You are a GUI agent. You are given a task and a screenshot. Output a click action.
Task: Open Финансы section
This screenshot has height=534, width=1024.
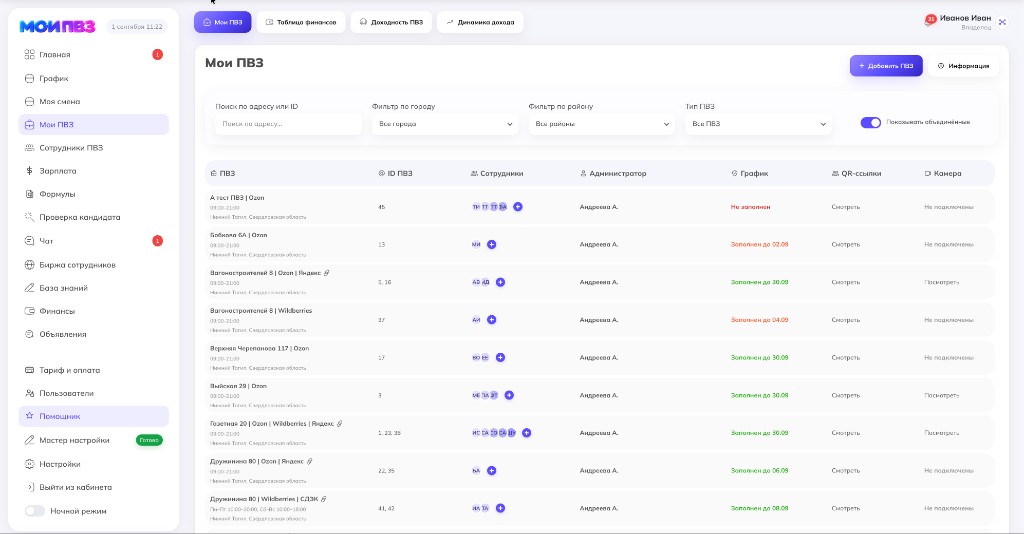[x=93, y=311]
